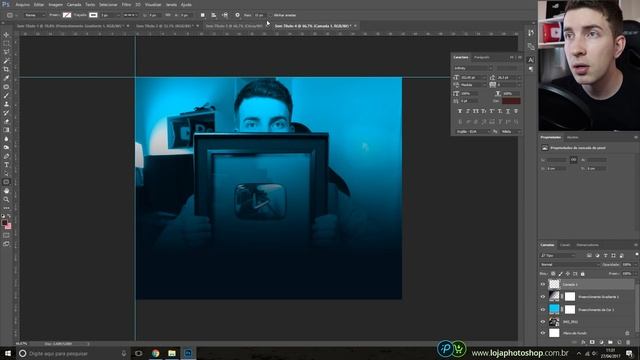Select the Eraser tool
The height and width of the screenshot is (360, 640).
point(6,121)
